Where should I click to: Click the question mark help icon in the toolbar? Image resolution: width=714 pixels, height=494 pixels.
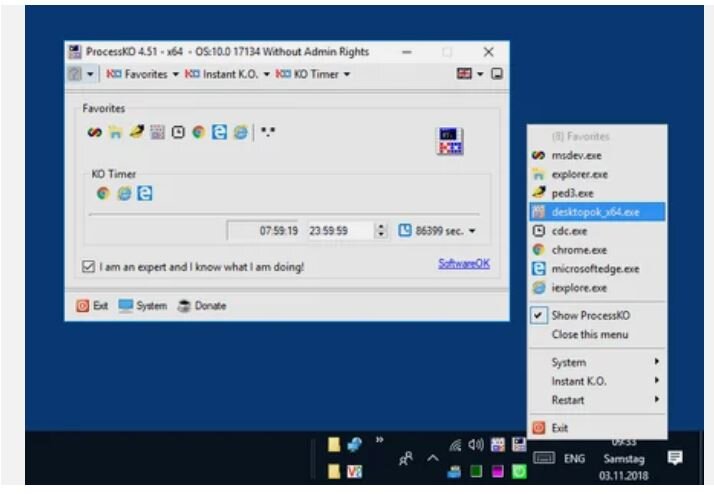pos(75,74)
